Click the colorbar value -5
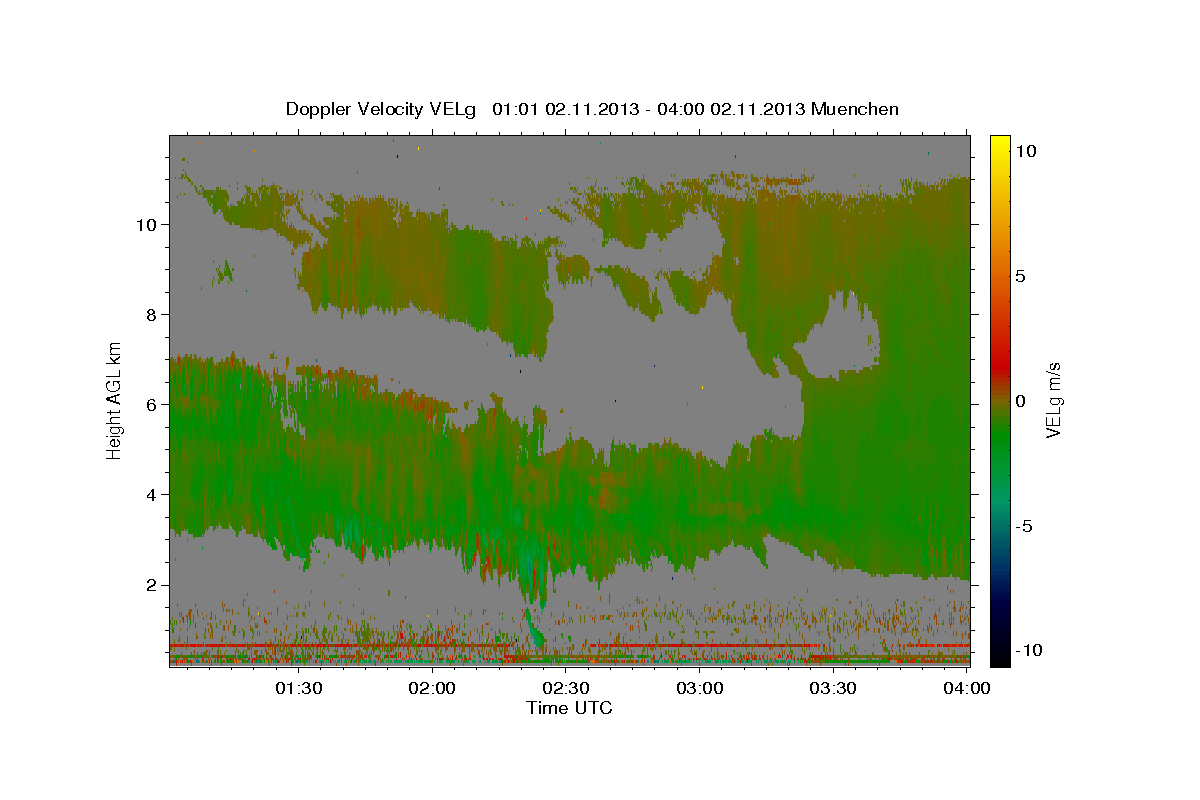This screenshot has height=800, width=1200. (x=1026, y=526)
